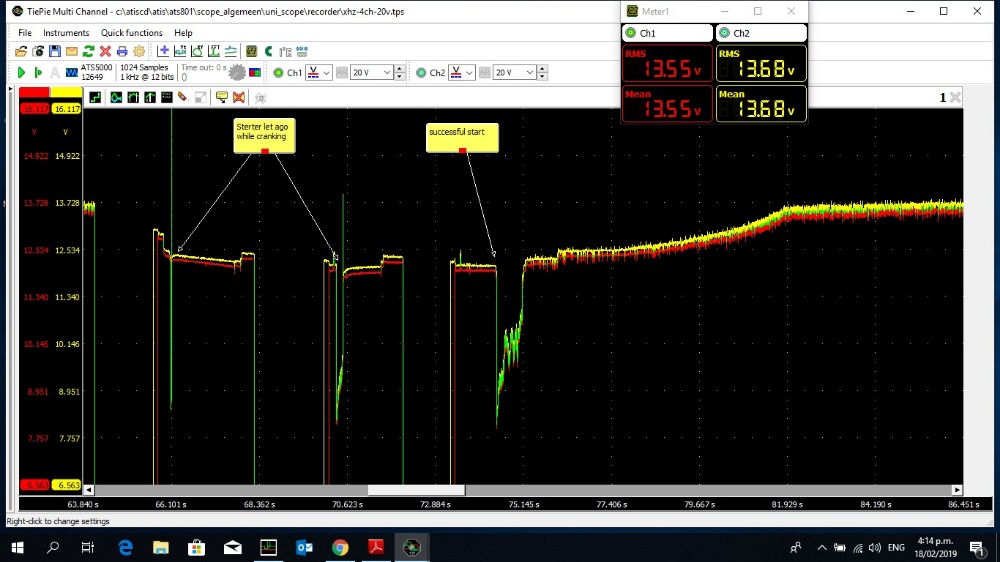Open Google Chrome from the taskbar

(x=340, y=547)
